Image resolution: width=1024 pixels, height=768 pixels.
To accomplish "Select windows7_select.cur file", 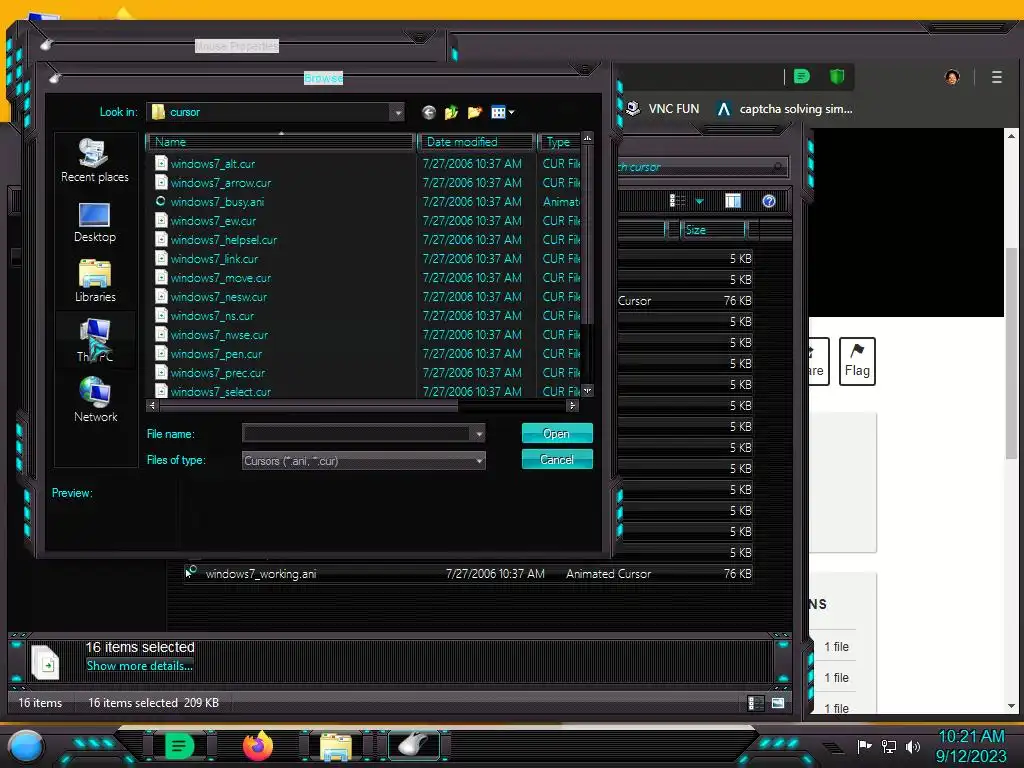I will pyautogui.click(x=220, y=391).
